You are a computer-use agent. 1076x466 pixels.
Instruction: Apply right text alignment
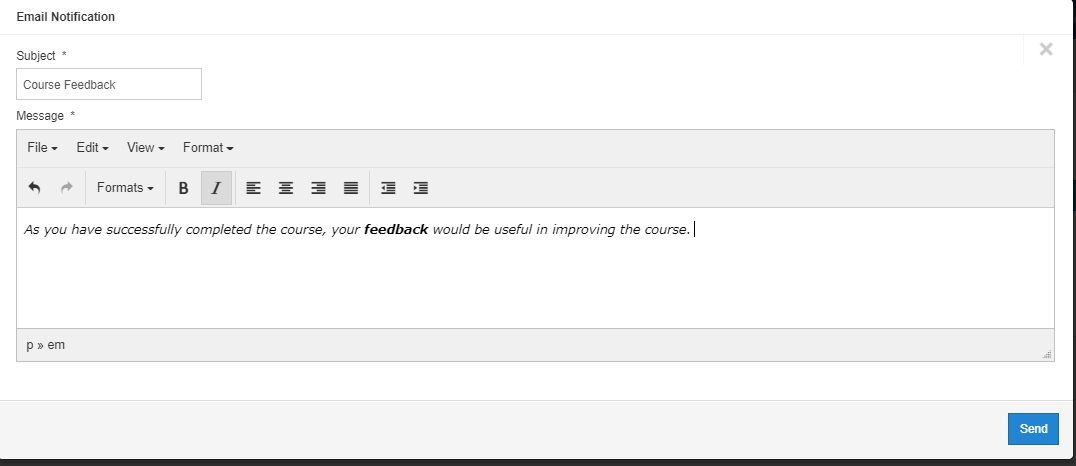(319, 188)
